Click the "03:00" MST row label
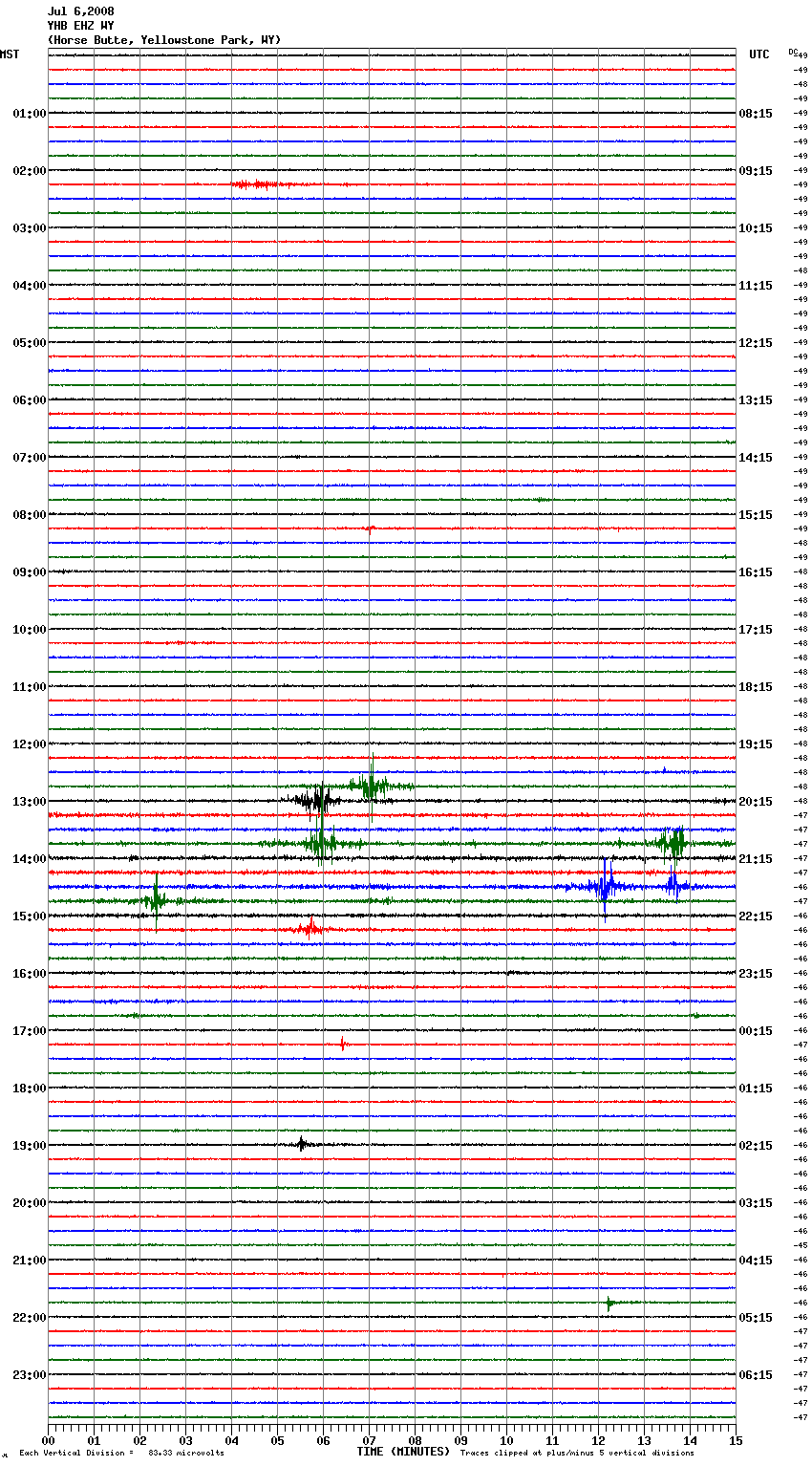The image size is (812, 1466). 30,228
